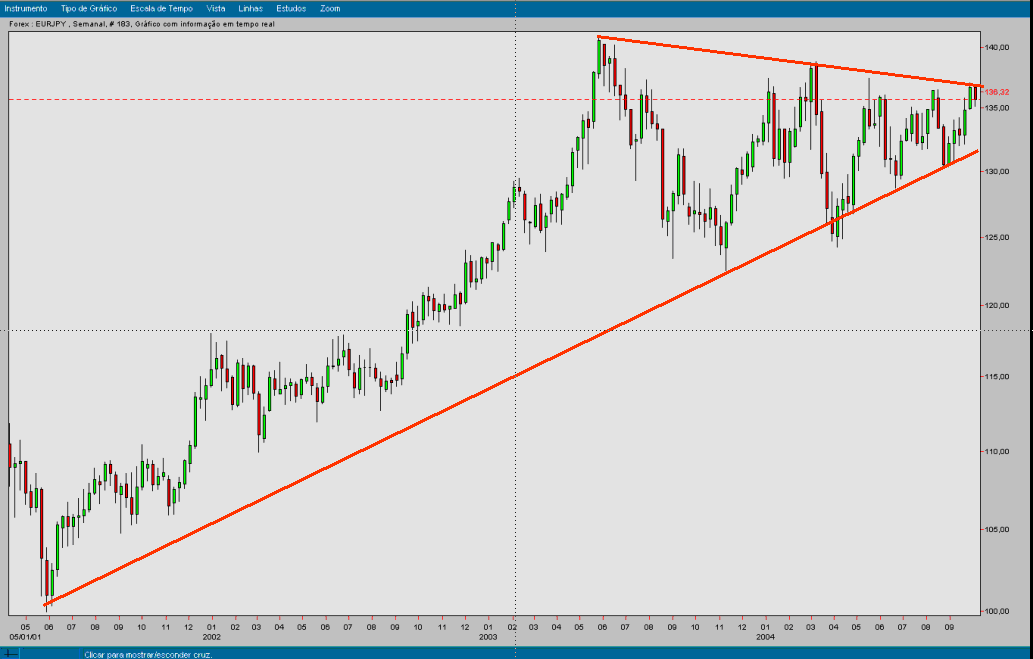Click the highest candle at the triangle apex
Viewport: 1033px width, 659px height.
(600, 55)
